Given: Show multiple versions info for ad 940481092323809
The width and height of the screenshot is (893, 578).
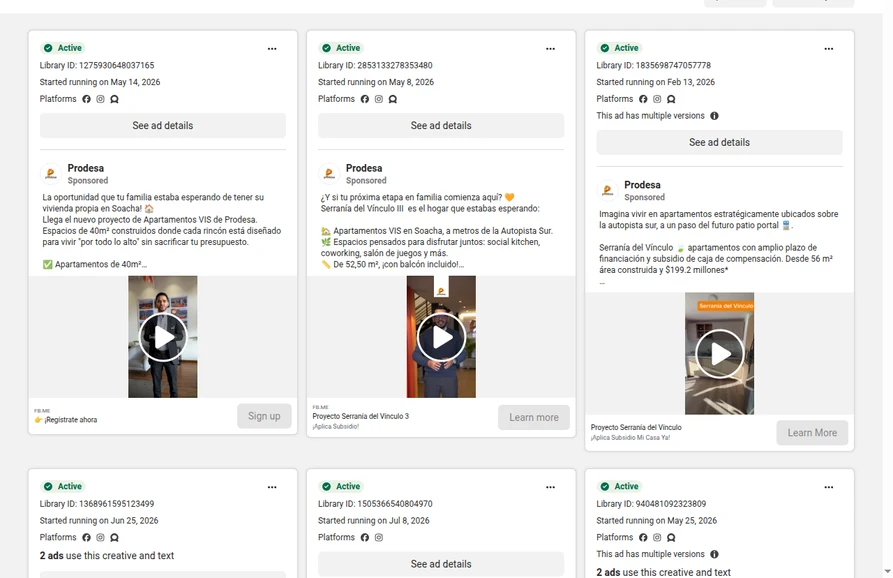Looking at the screenshot, I should [x=714, y=555].
